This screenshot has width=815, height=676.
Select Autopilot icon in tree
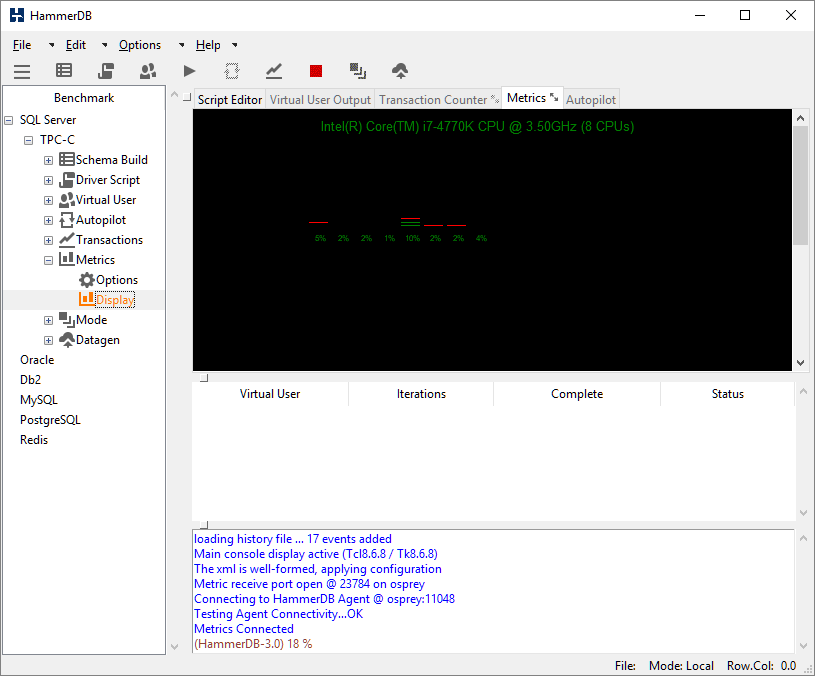pos(67,220)
